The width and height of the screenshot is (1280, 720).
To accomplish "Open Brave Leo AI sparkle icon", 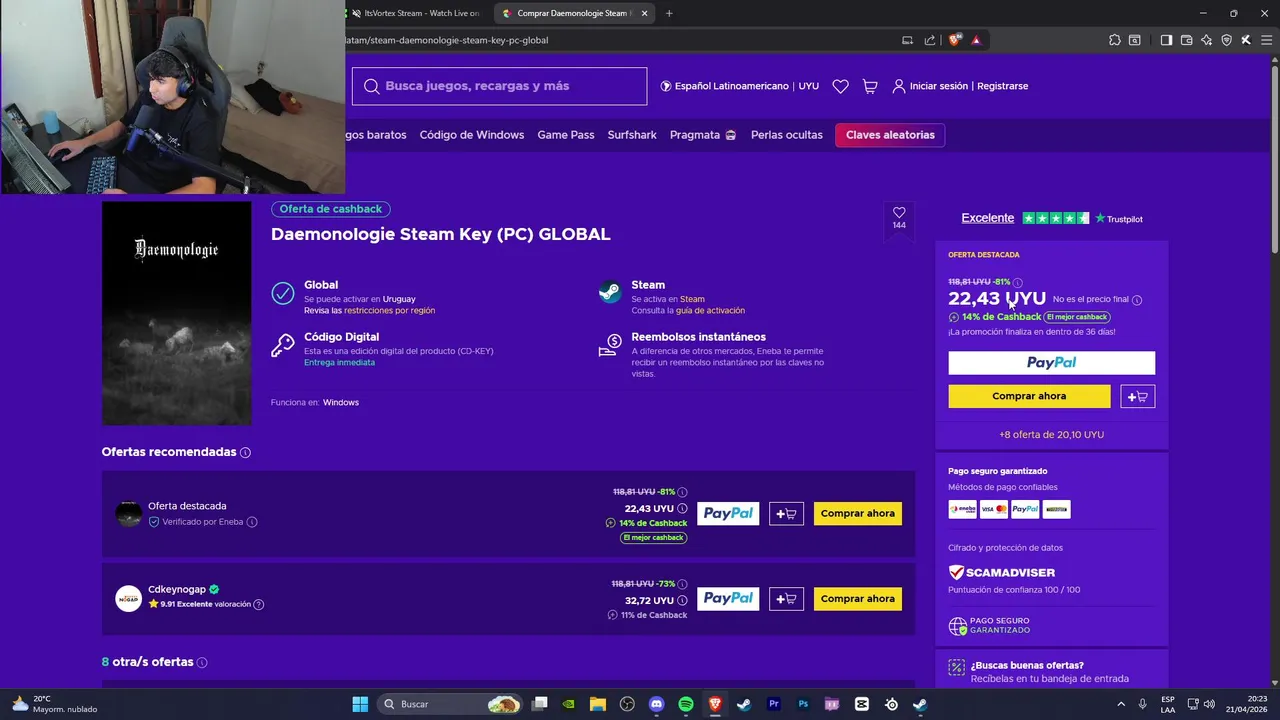I will coord(1206,40).
